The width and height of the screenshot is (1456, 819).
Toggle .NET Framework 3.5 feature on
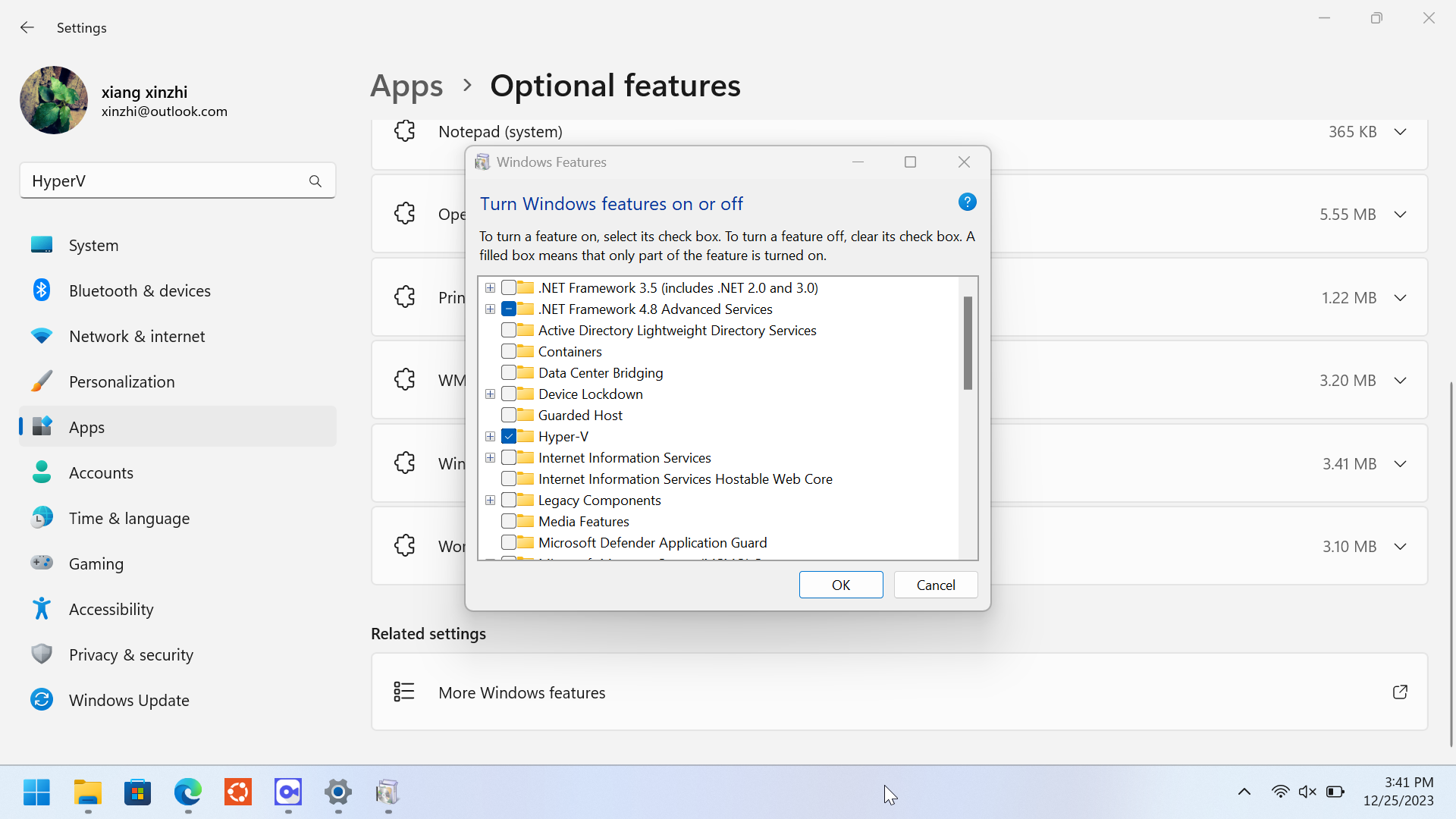click(508, 287)
